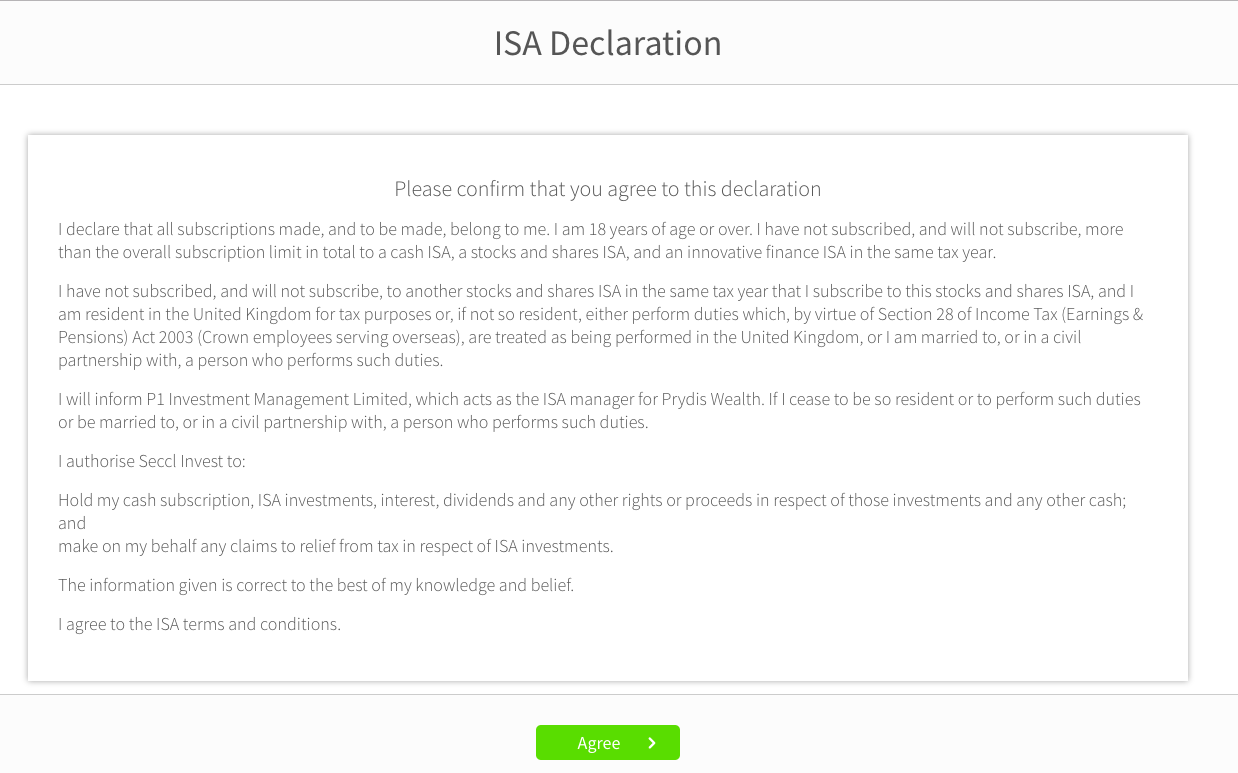Click the text about holding cash subscriptions and dividends
The height and width of the screenshot is (773, 1238).
click(592, 499)
